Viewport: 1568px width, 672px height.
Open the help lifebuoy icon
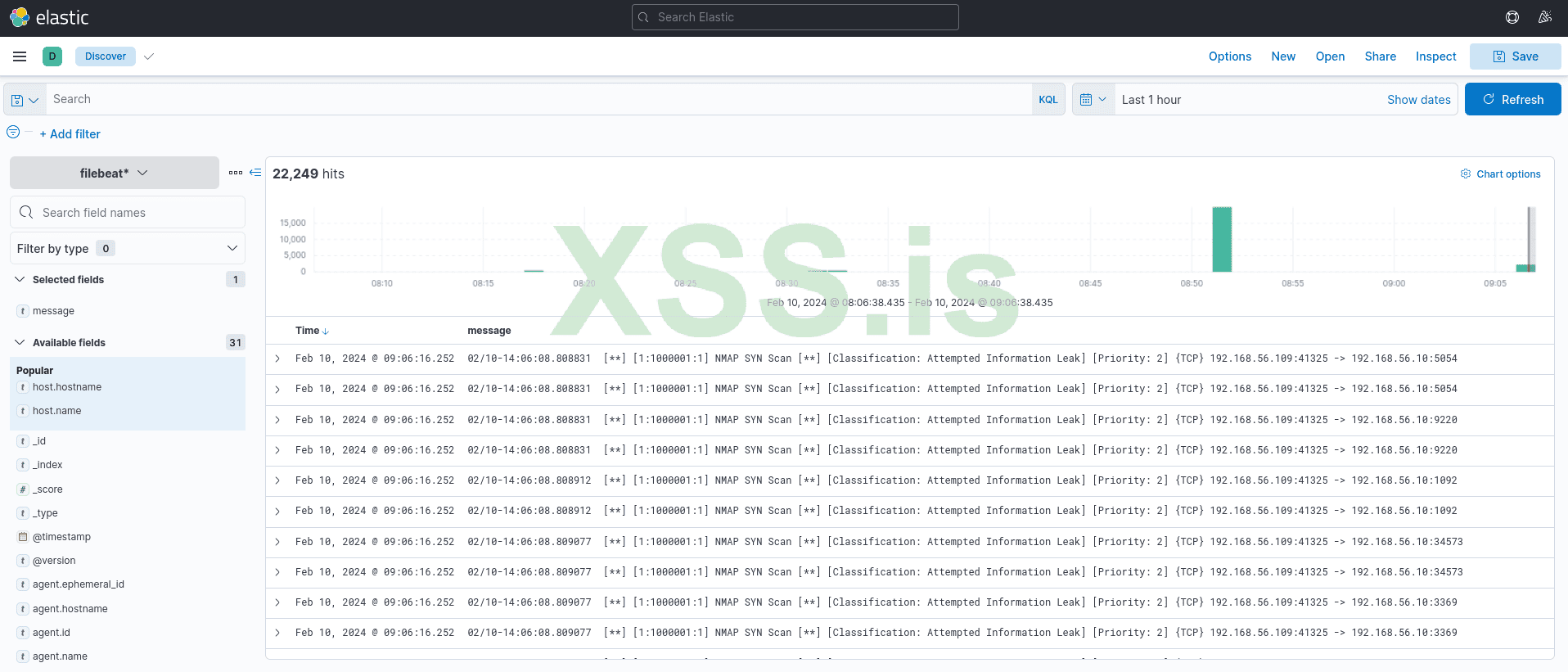point(1512,17)
